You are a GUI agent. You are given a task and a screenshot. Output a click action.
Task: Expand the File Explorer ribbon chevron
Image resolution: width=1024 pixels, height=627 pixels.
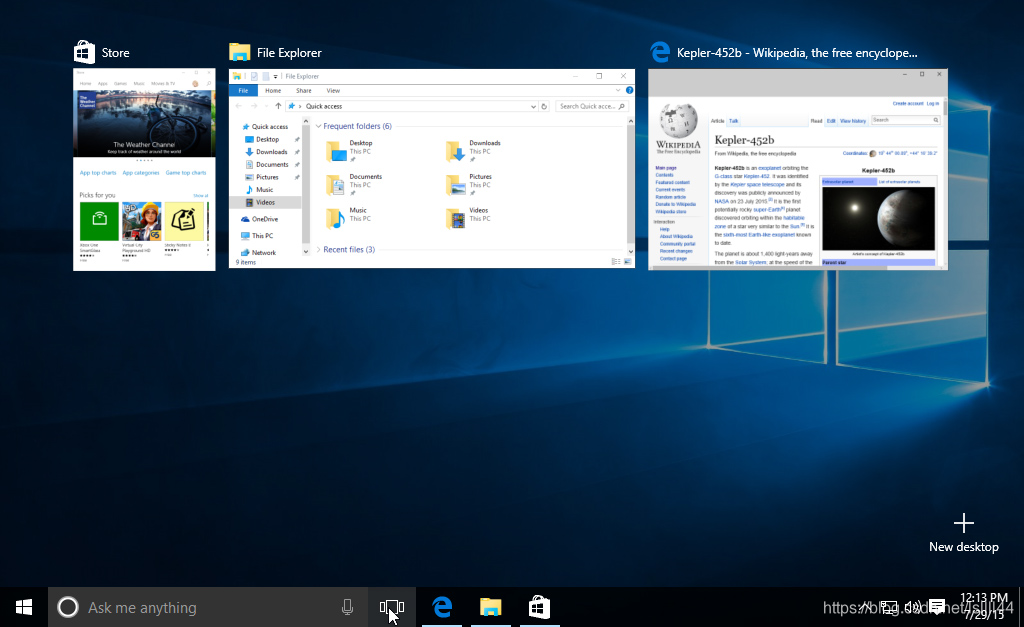[x=618, y=90]
